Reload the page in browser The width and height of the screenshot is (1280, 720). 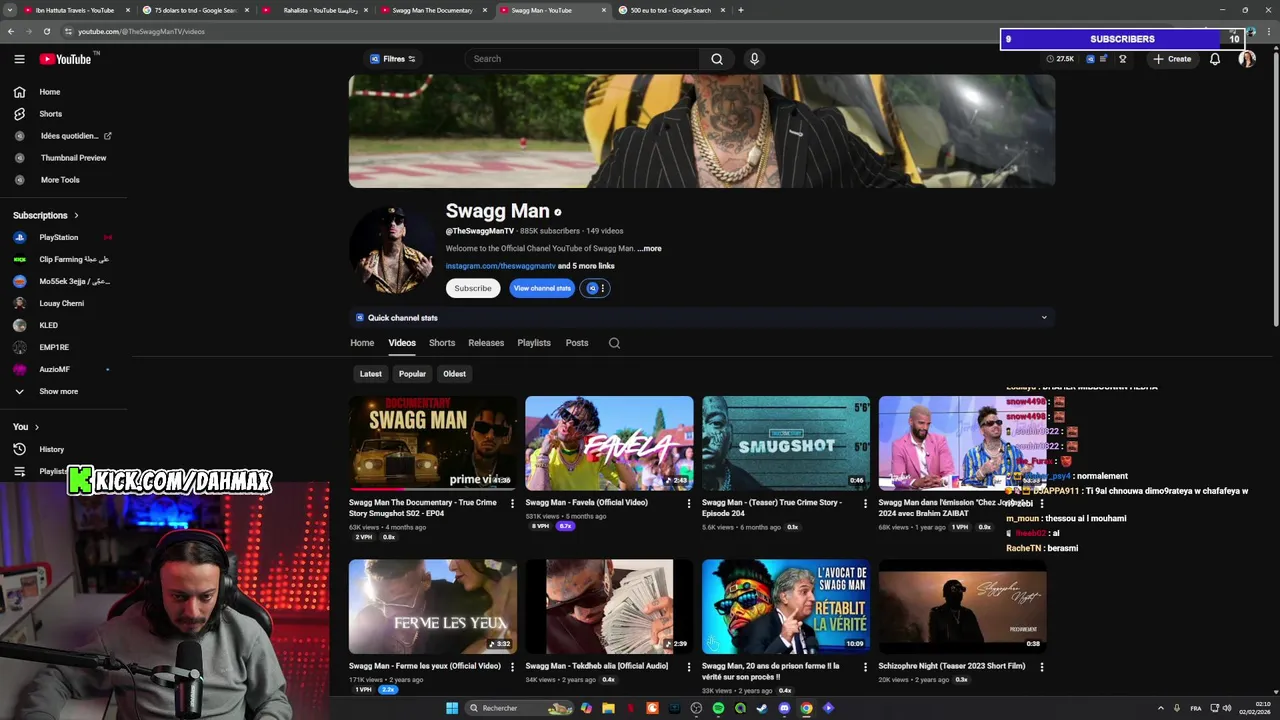tap(46, 31)
